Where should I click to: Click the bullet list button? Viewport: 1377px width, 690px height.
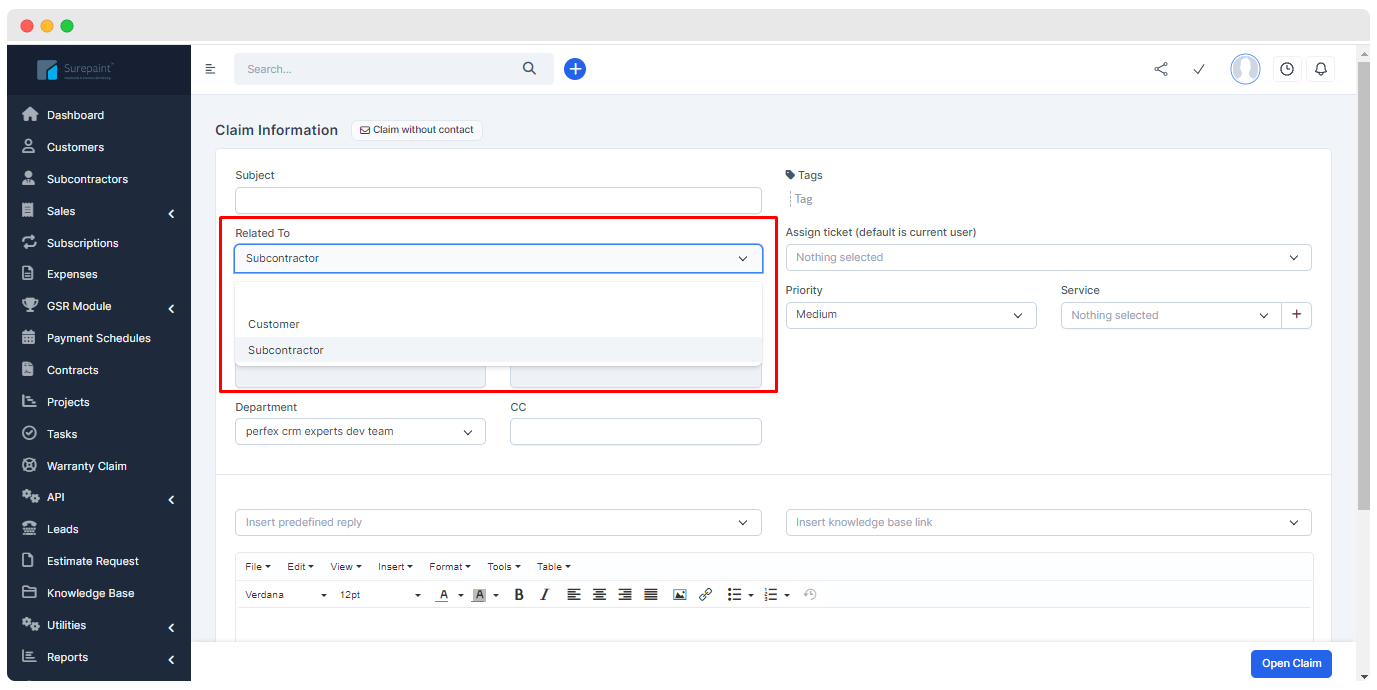click(x=734, y=594)
